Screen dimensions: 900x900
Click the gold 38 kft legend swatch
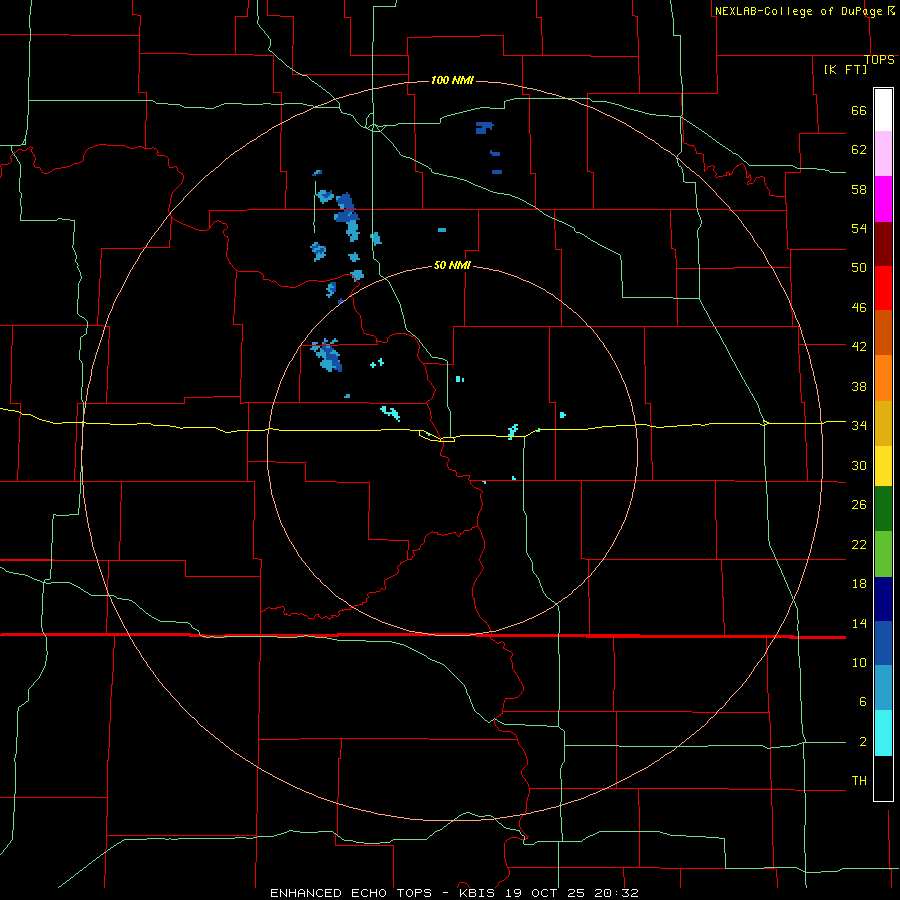click(883, 423)
